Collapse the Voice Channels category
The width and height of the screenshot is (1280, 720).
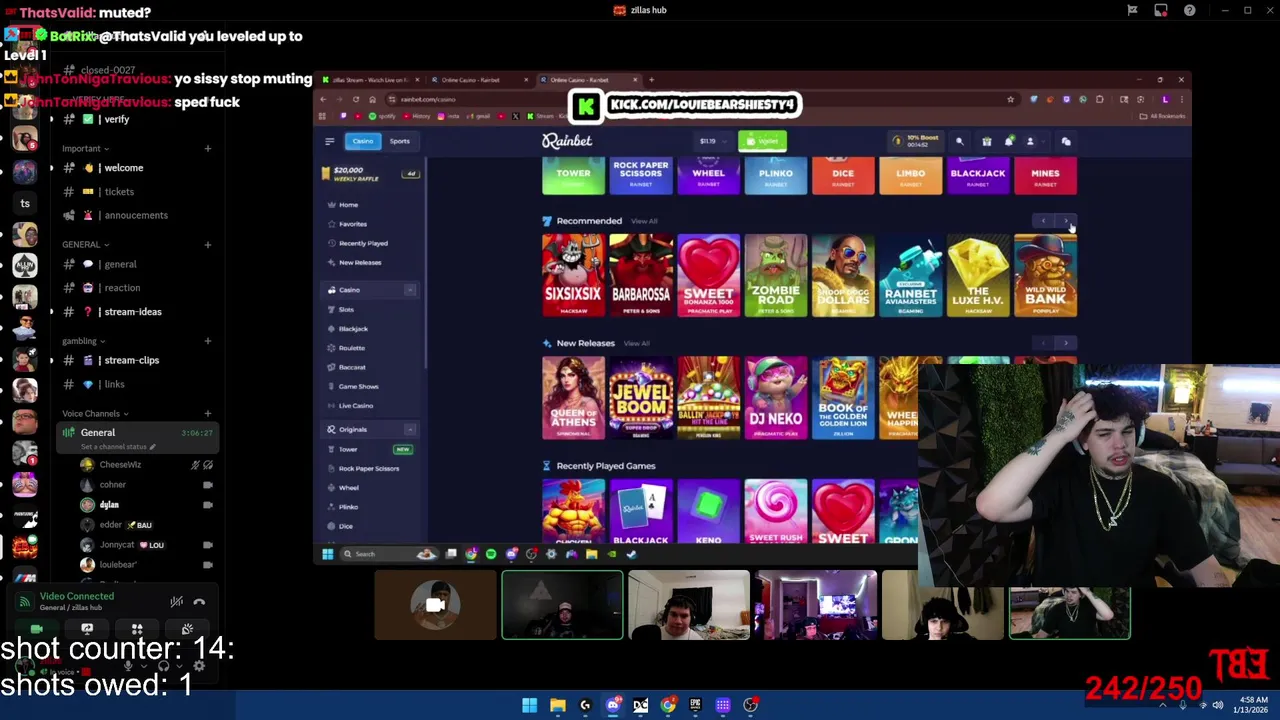tap(96, 414)
